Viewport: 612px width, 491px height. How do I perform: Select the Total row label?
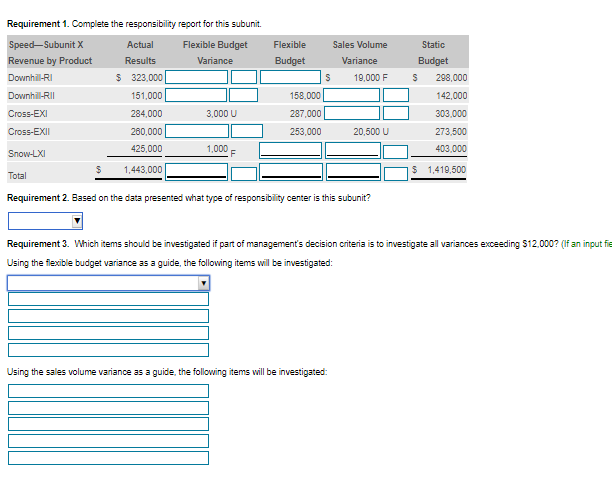pos(18,176)
